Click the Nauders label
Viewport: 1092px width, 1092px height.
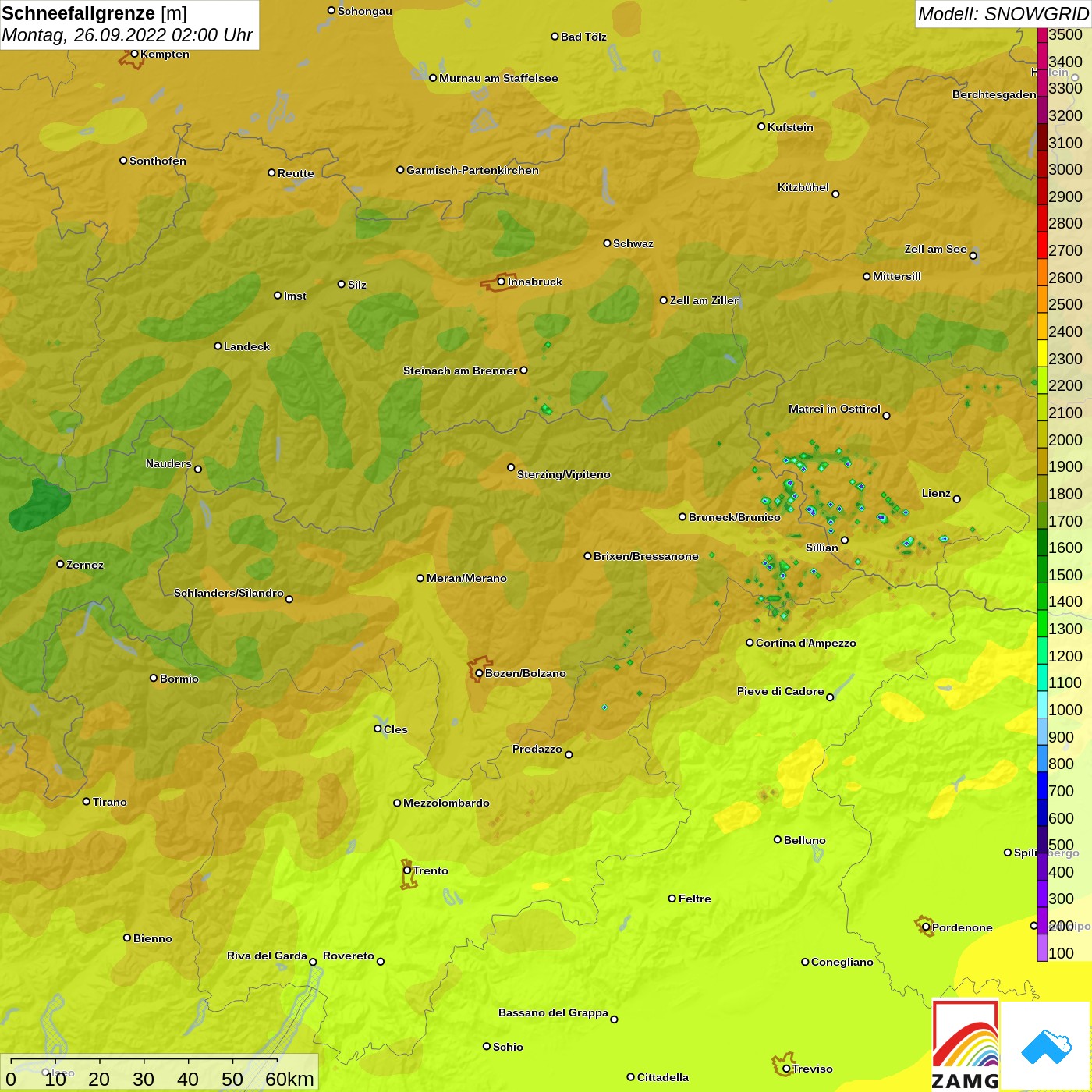point(168,463)
